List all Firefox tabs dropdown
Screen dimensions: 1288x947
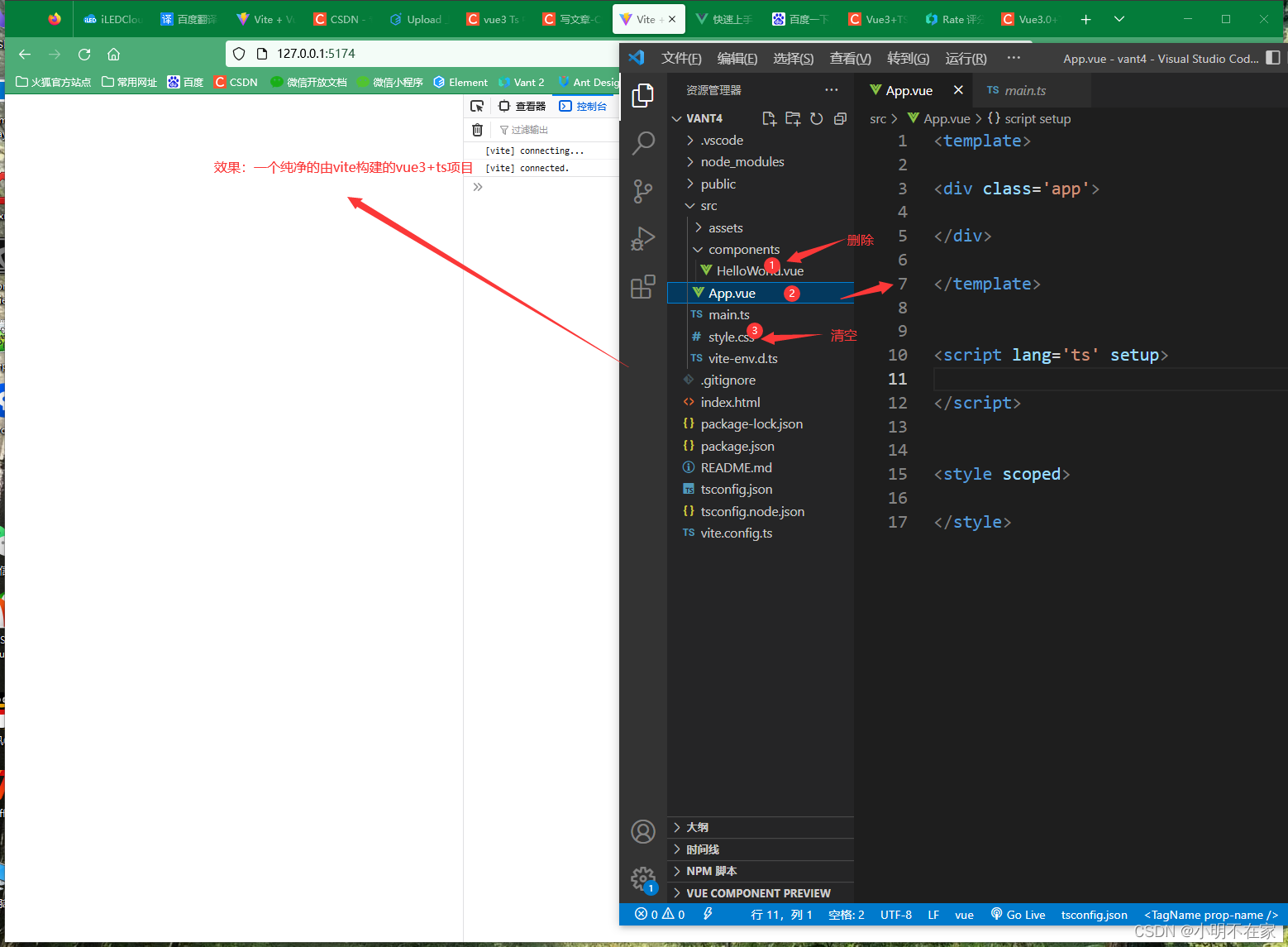point(1119,19)
